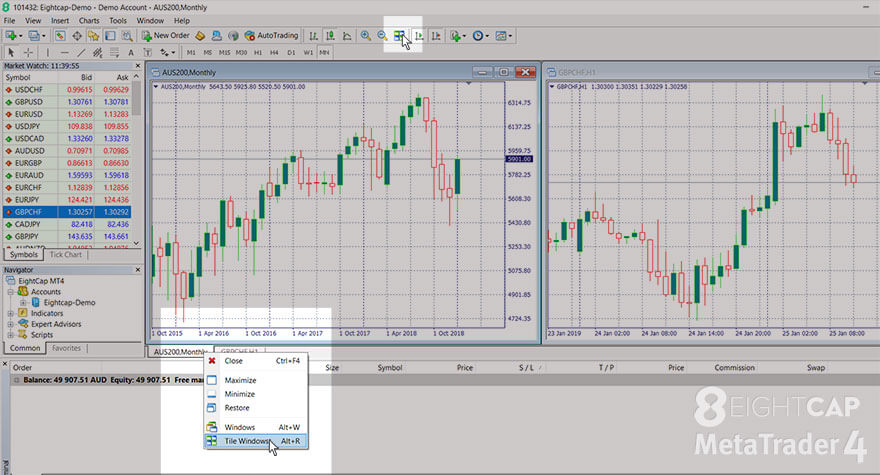This screenshot has width=880, height=475.
Task: Click the Commission column header in Terminal
Action: coord(734,368)
